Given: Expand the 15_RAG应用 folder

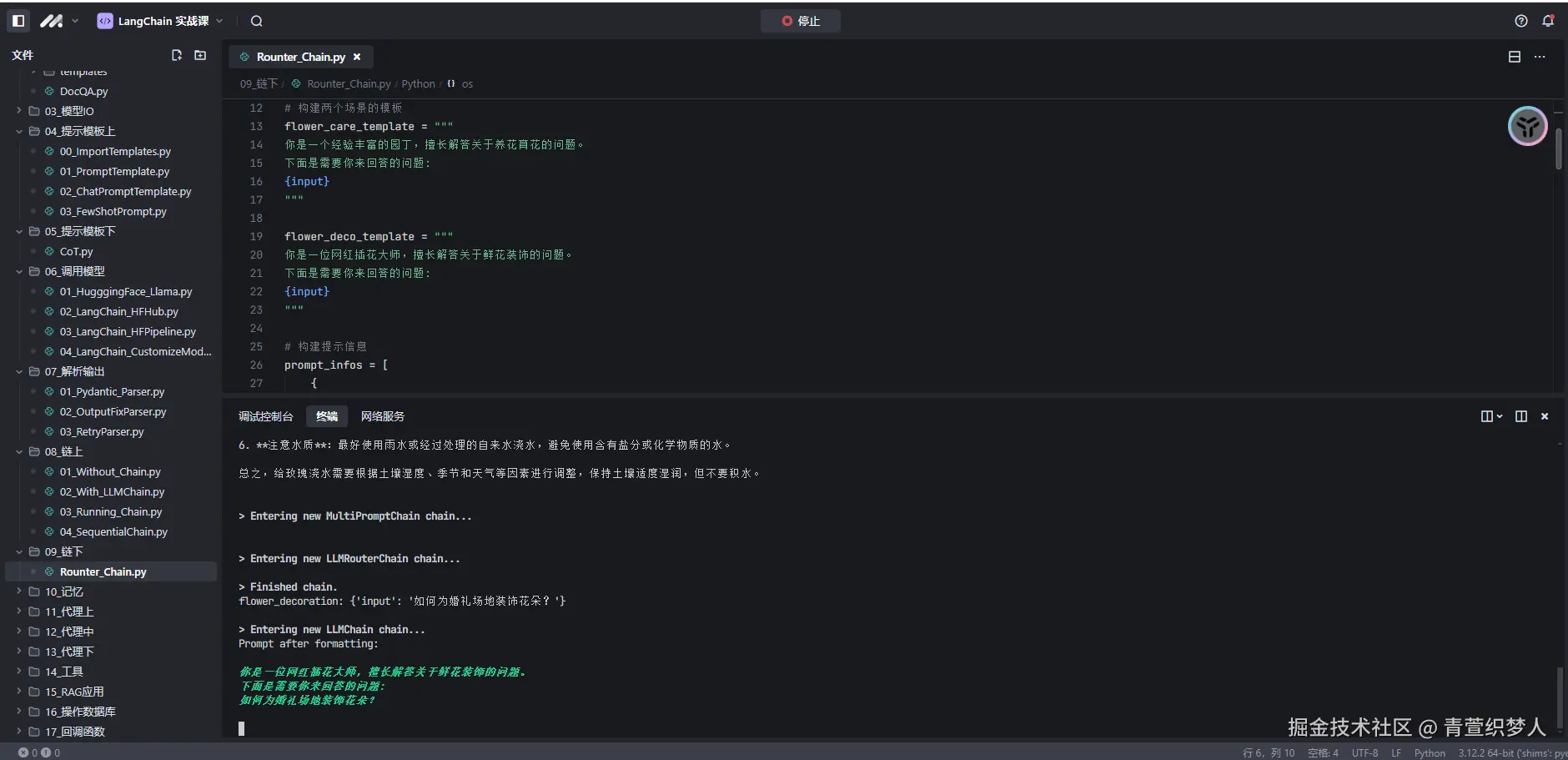Looking at the screenshot, I should pos(19,692).
